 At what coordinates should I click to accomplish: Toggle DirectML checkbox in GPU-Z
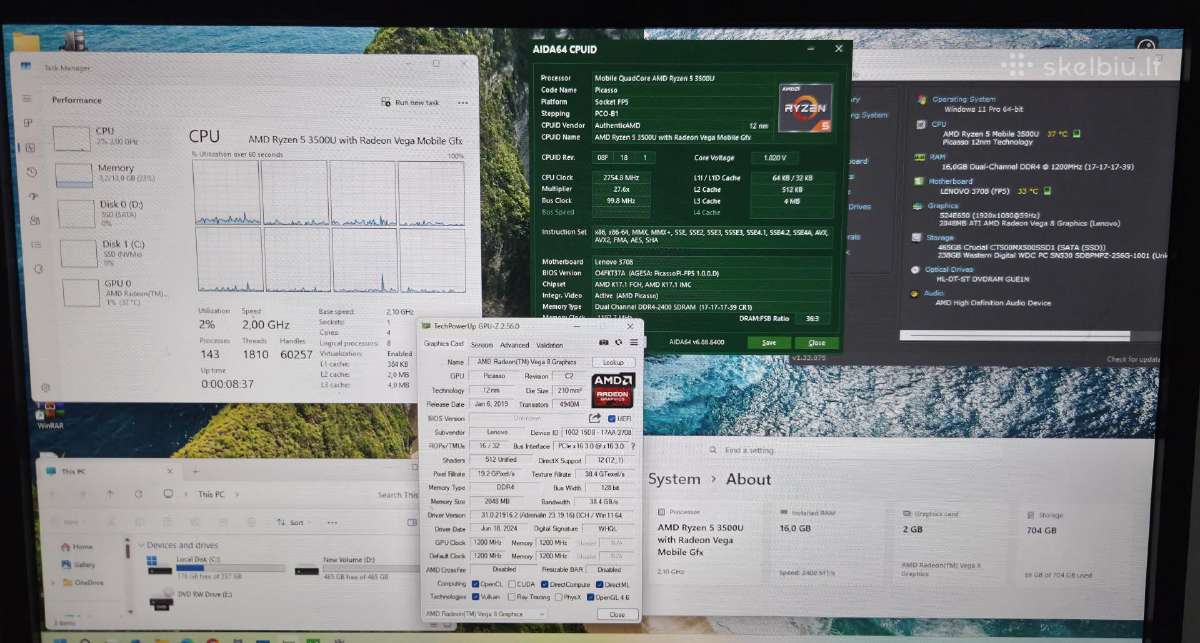point(598,584)
